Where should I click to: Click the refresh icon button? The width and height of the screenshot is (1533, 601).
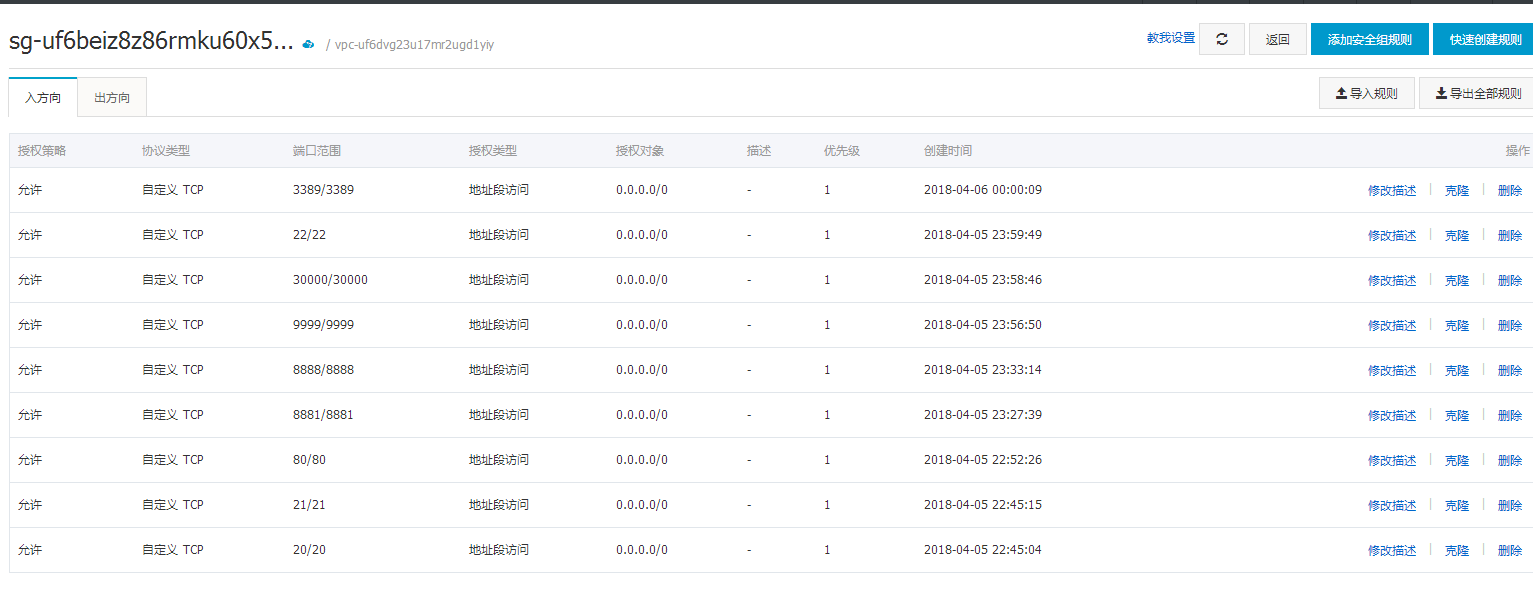pyautogui.click(x=1221, y=39)
